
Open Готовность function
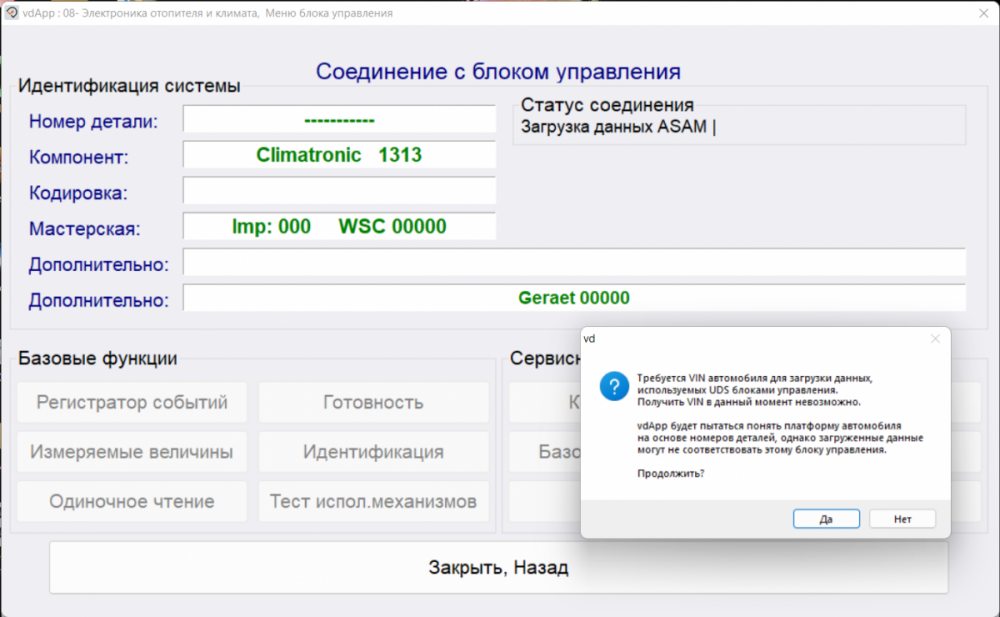click(374, 402)
